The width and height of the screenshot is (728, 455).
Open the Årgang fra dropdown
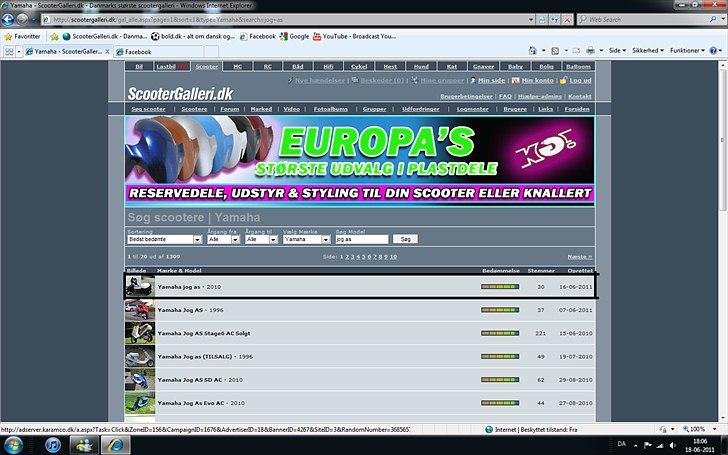coord(223,240)
